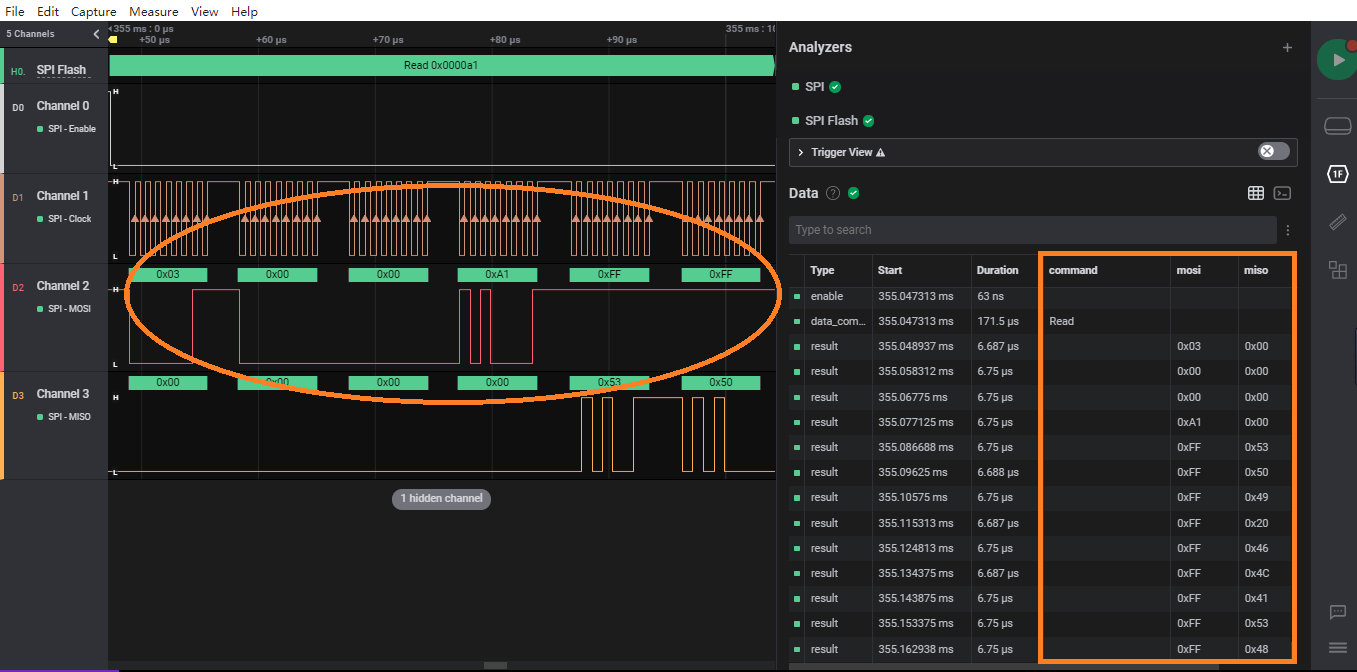
Task: Open the View menu
Action: [204, 12]
